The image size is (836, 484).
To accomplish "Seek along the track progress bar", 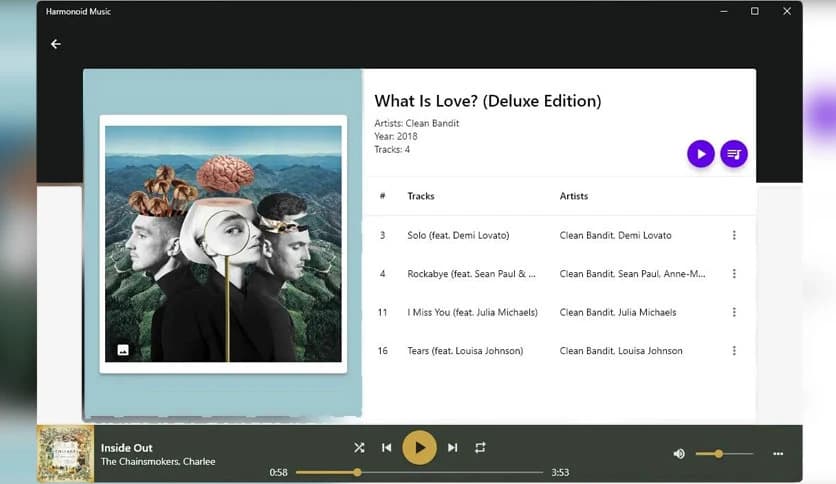I will (419, 472).
